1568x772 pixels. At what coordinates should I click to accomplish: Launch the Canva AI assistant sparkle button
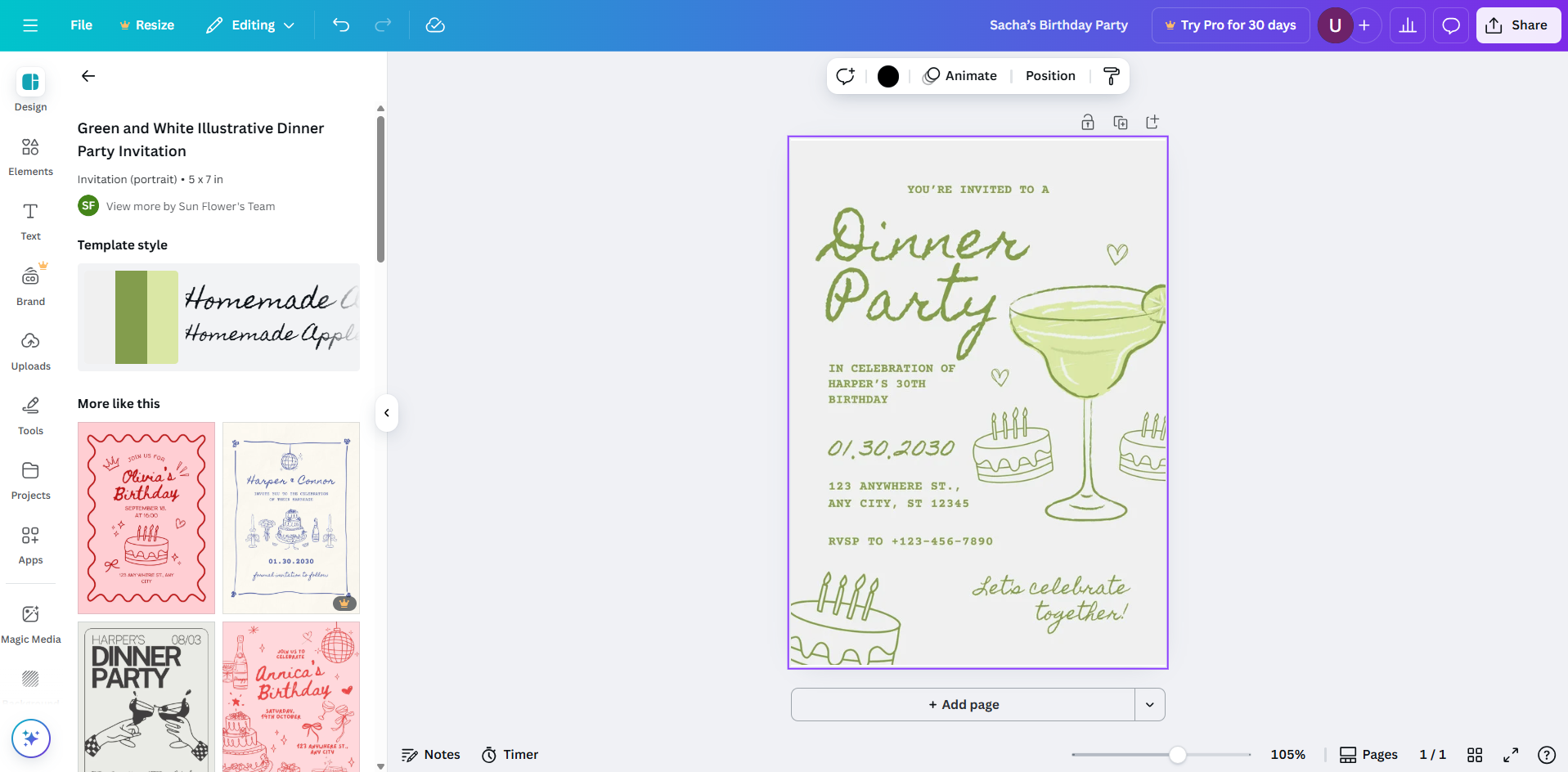point(30,738)
